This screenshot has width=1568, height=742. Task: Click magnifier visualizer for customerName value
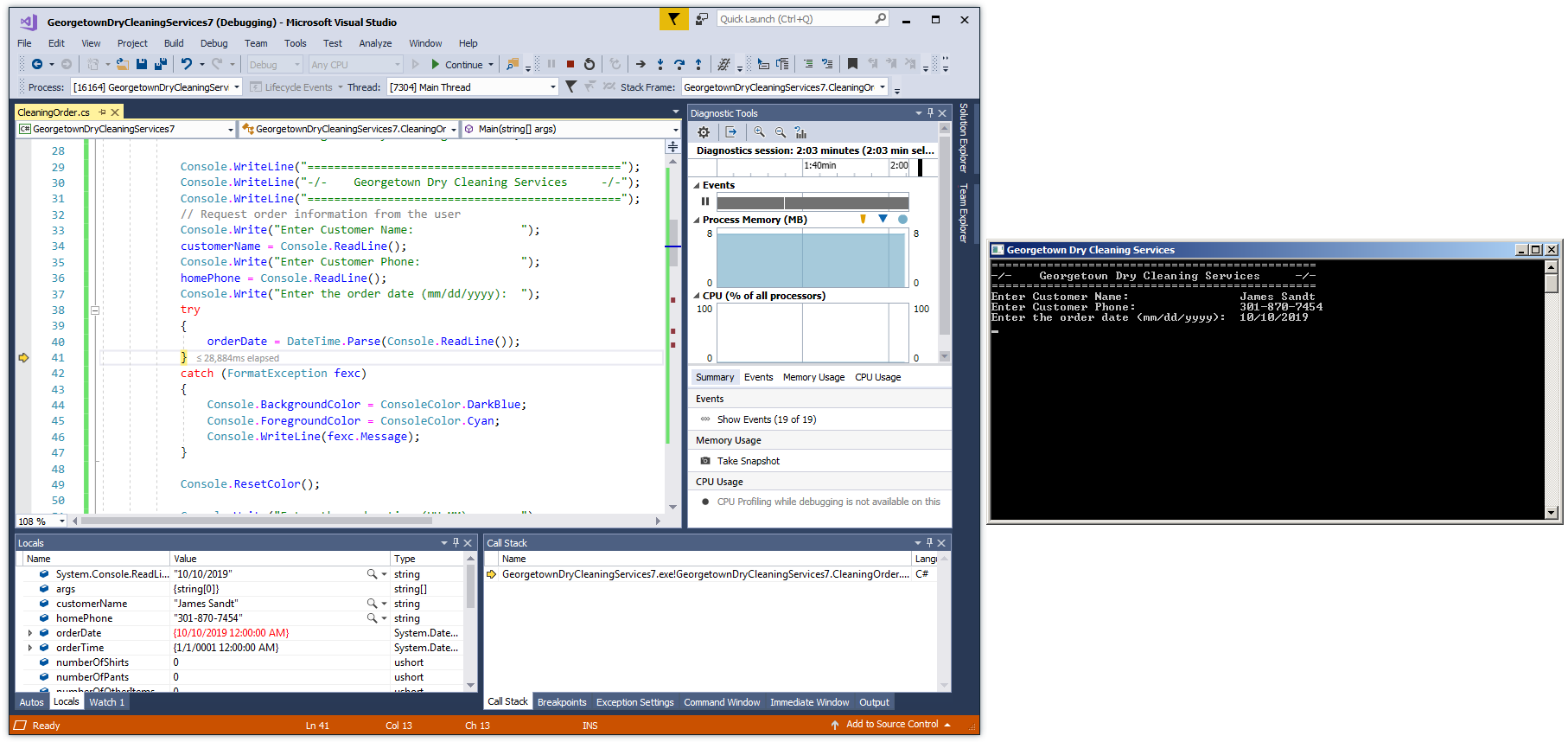(372, 604)
